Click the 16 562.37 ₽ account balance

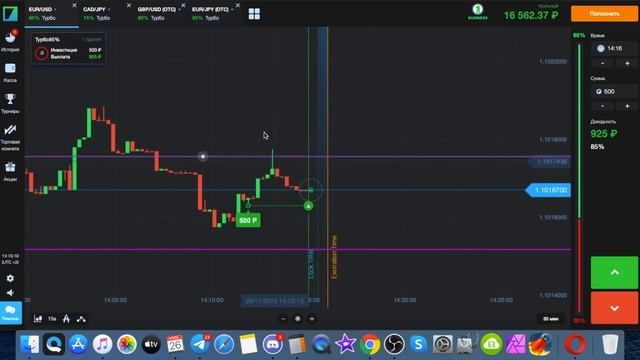pyautogui.click(x=531, y=16)
